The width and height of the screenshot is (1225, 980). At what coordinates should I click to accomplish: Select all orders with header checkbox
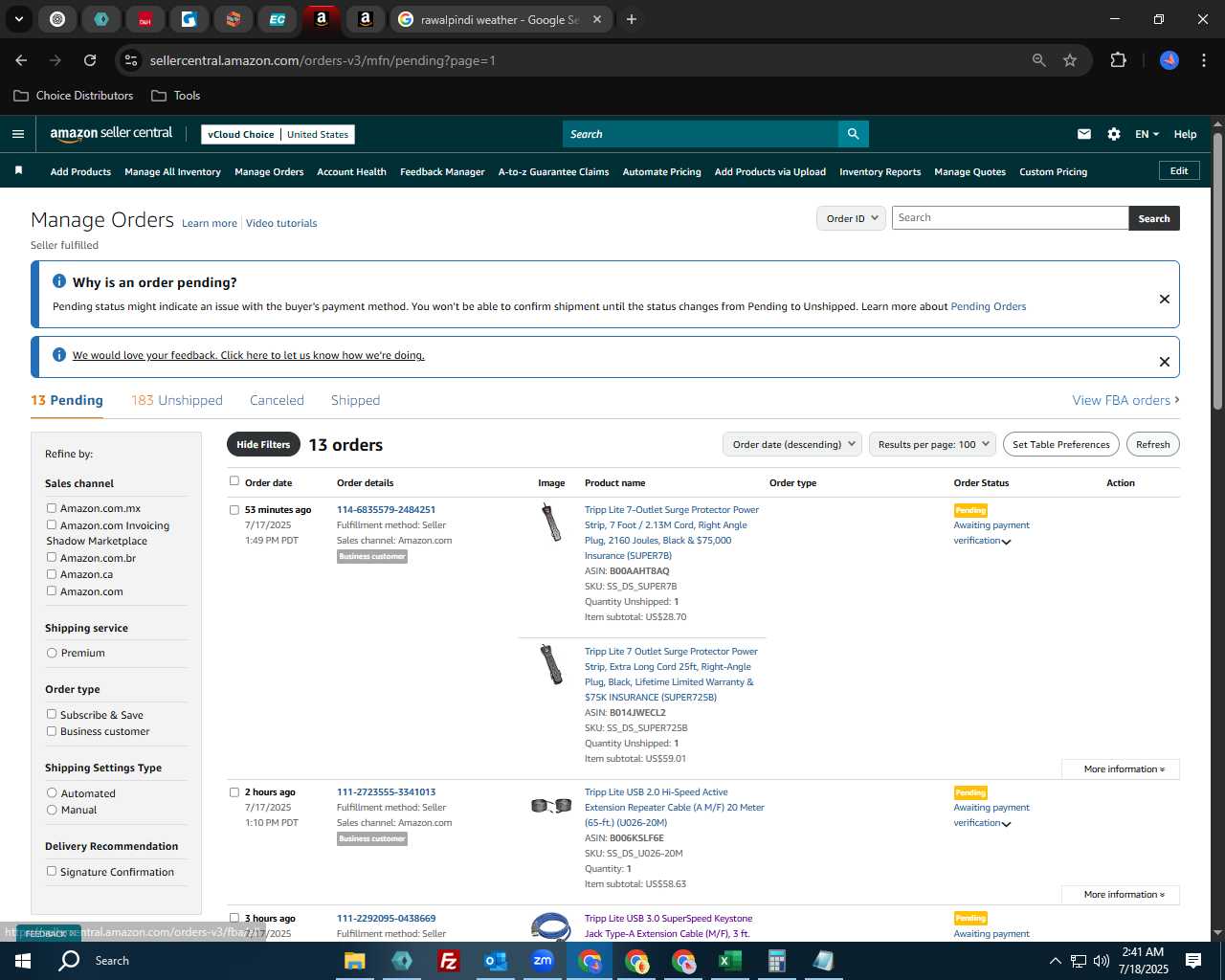(234, 480)
